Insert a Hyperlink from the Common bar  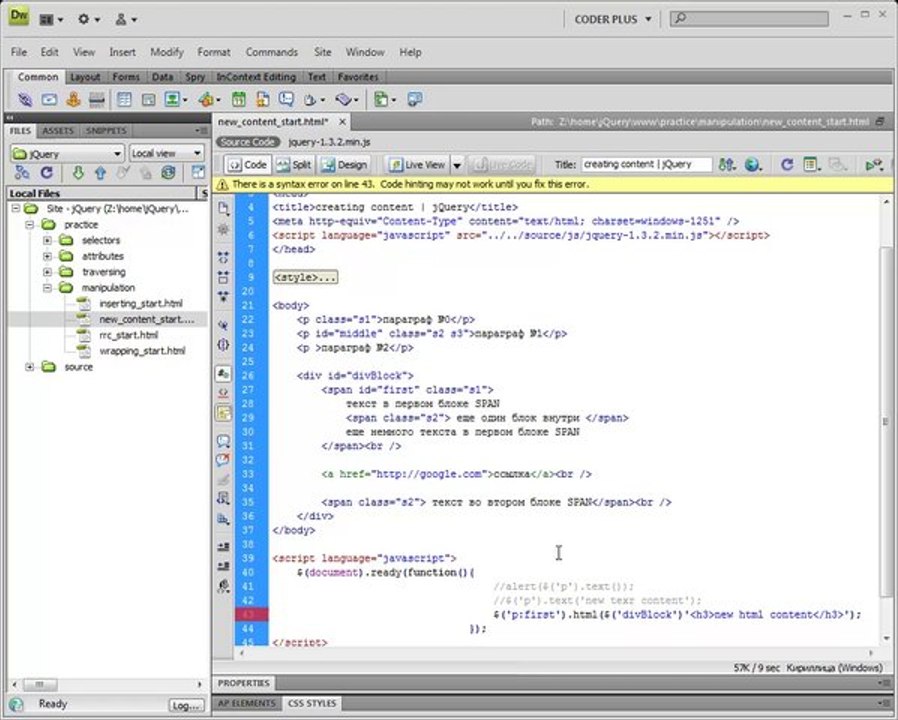point(25,100)
